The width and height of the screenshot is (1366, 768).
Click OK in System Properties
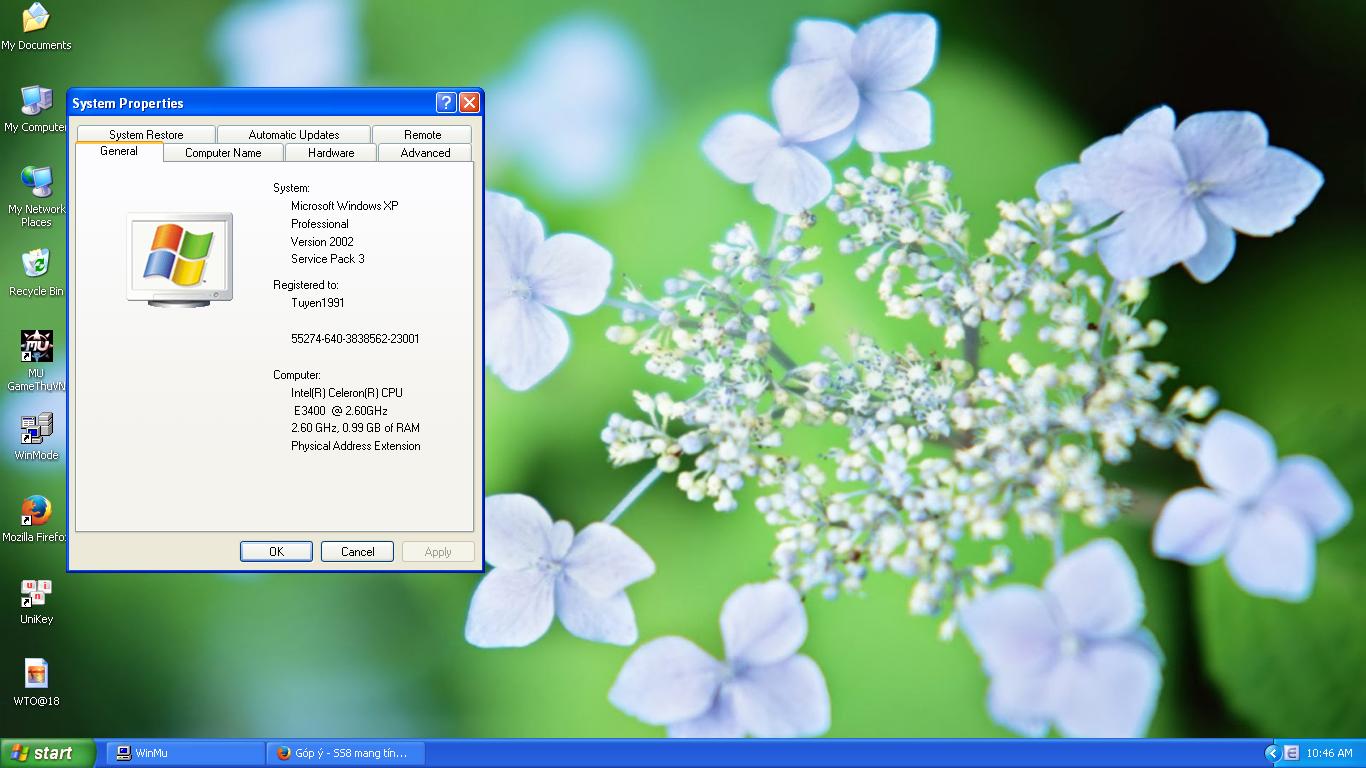tap(276, 552)
